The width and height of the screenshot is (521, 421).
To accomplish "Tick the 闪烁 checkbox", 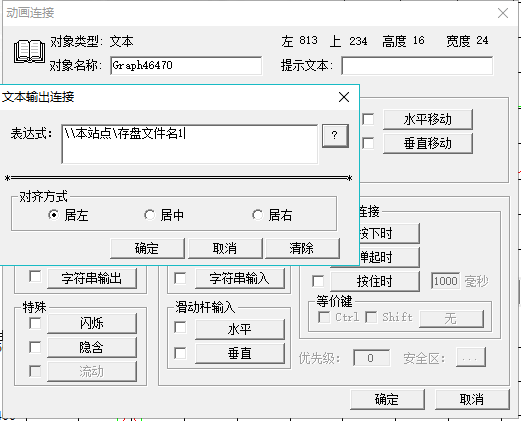I will pos(35,323).
